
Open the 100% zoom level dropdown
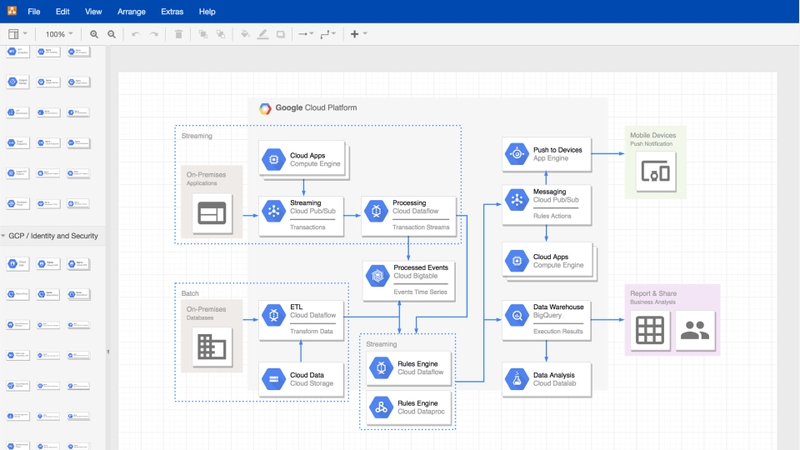click(x=58, y=34)
